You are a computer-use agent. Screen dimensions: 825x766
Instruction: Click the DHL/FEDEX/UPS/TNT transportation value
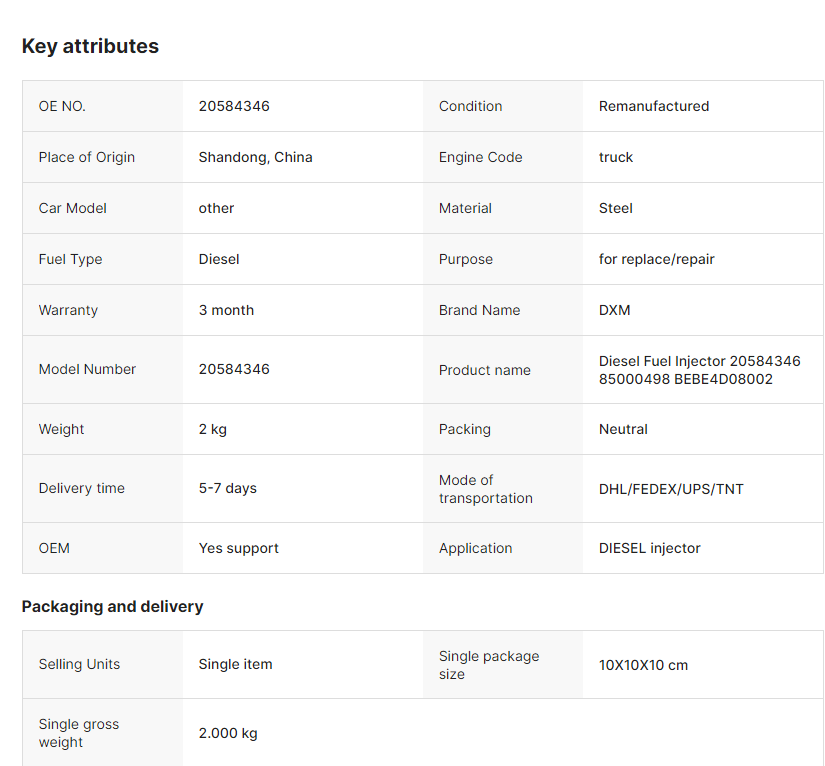click(x=671, y=489)
